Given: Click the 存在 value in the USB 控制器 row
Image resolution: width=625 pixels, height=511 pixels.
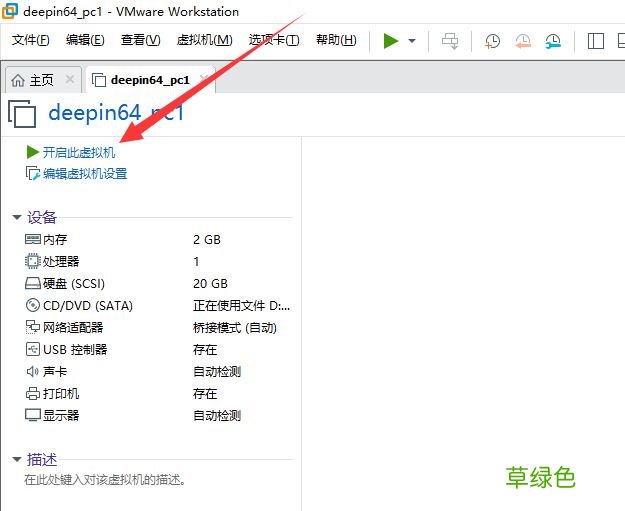Looking at the screenshot, I should click(x=205, y=350).
